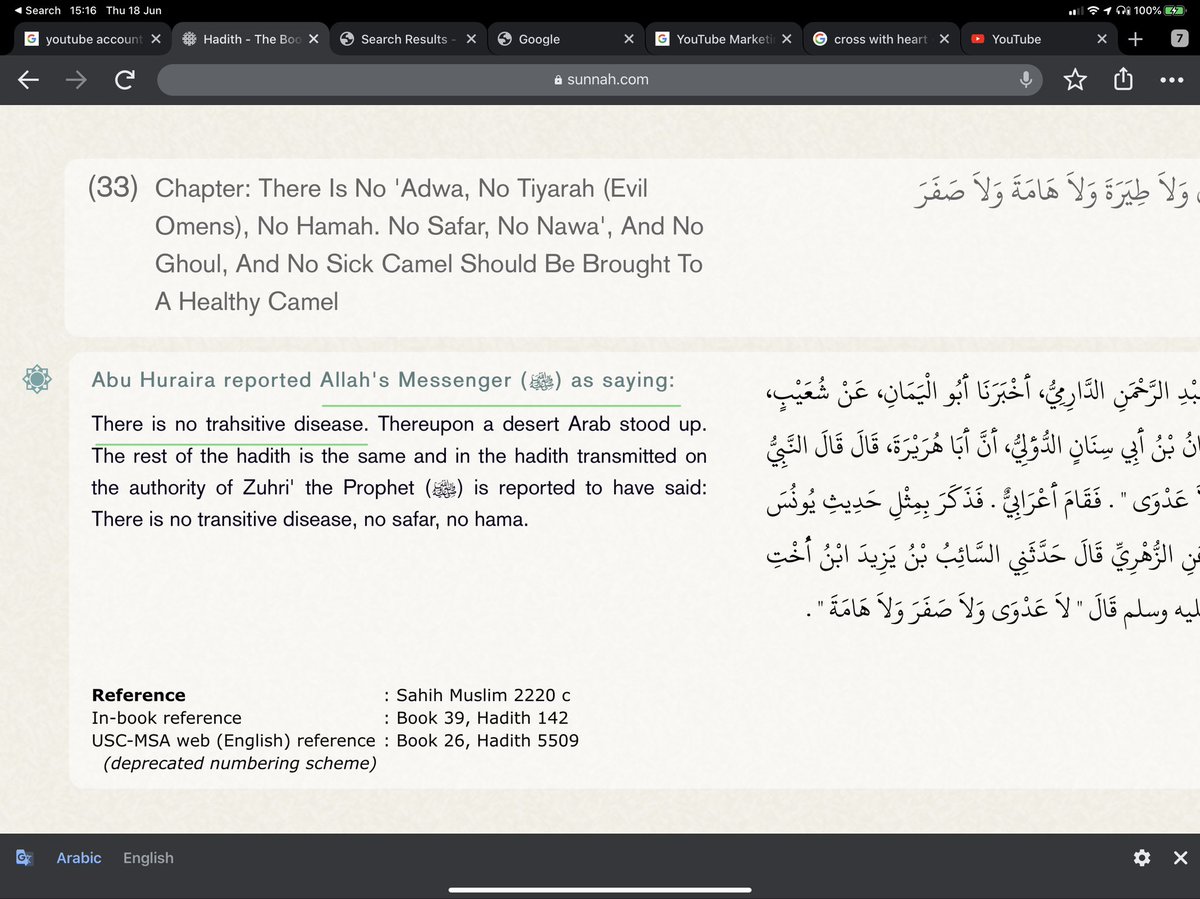Show the tab switcher showing 7
The height and width of the screenshot is (899, 1200).
pyautogui.click(x=1179, y=39)
